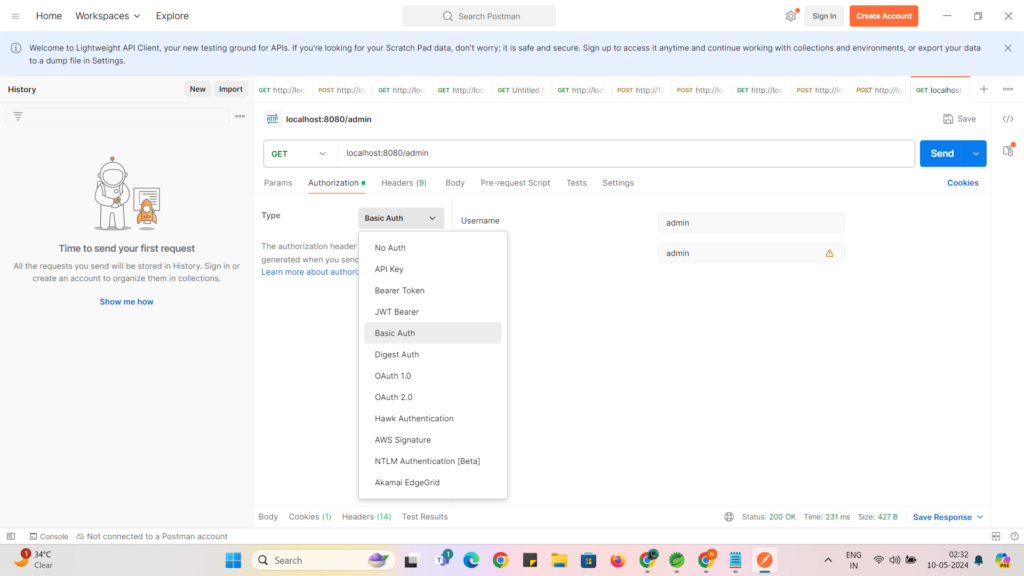Open the right sidebar info panel icon
The height and width of the screenshot is (576, 1024).
pos(1008,150)
